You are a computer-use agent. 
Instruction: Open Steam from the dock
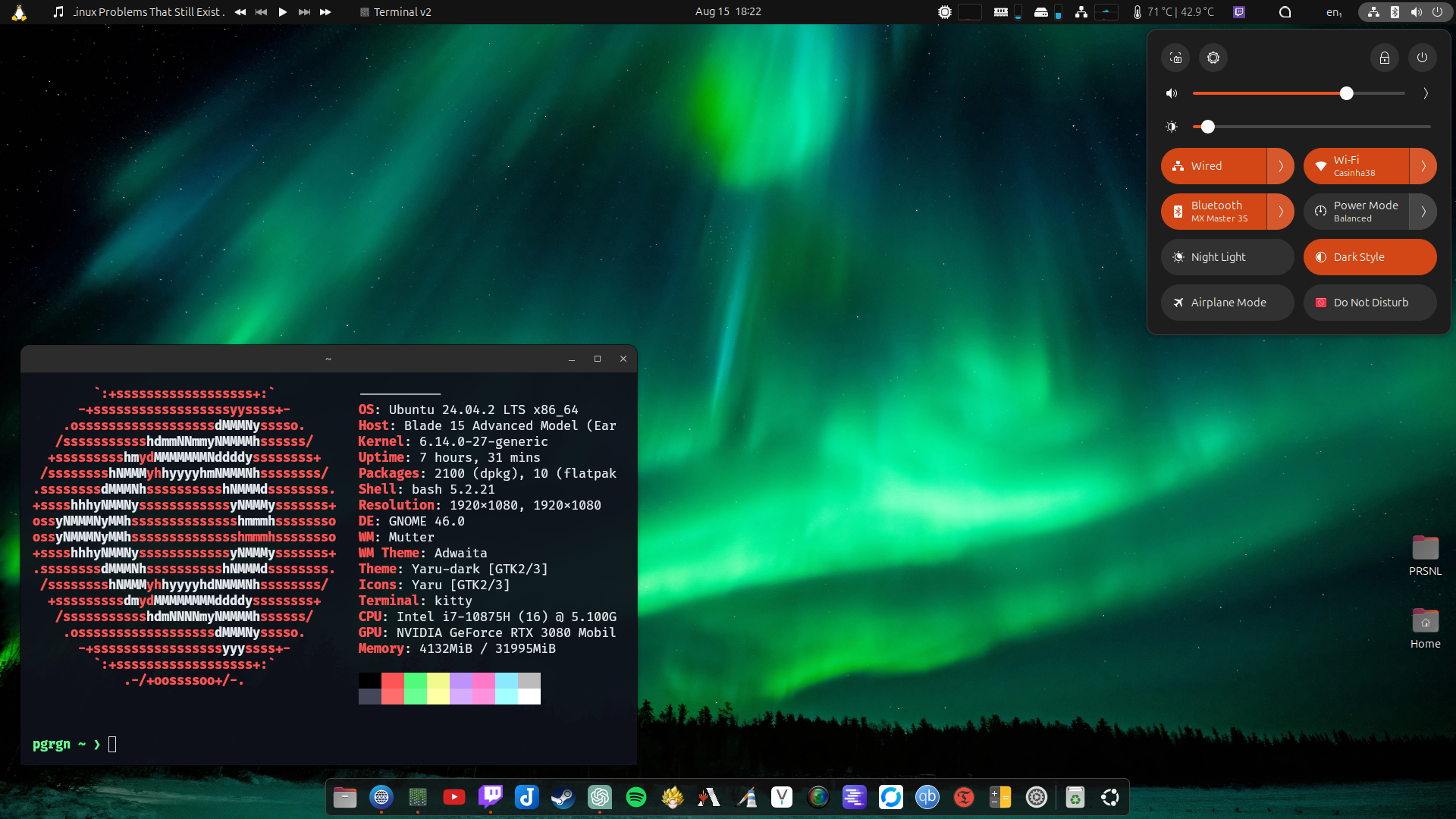click(x=563, y=797)
